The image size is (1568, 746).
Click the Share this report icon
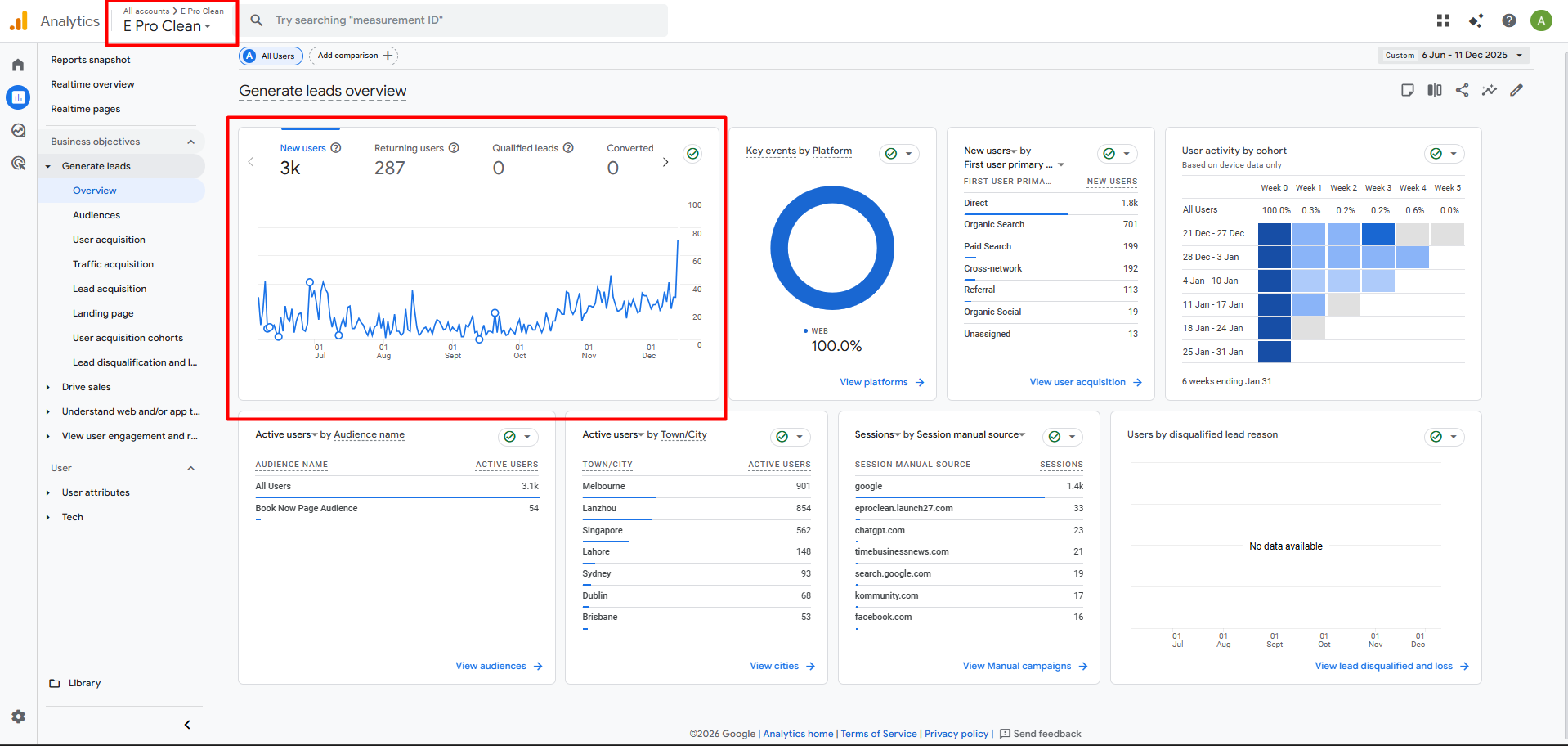[x=1462, y=90]
